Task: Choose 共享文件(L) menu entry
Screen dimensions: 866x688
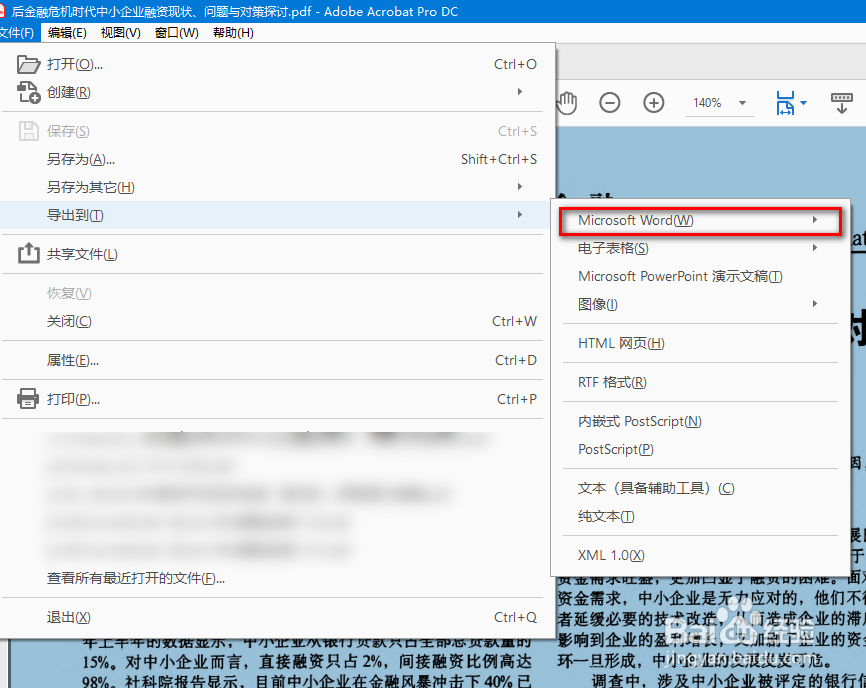Action: click(276, 254)
